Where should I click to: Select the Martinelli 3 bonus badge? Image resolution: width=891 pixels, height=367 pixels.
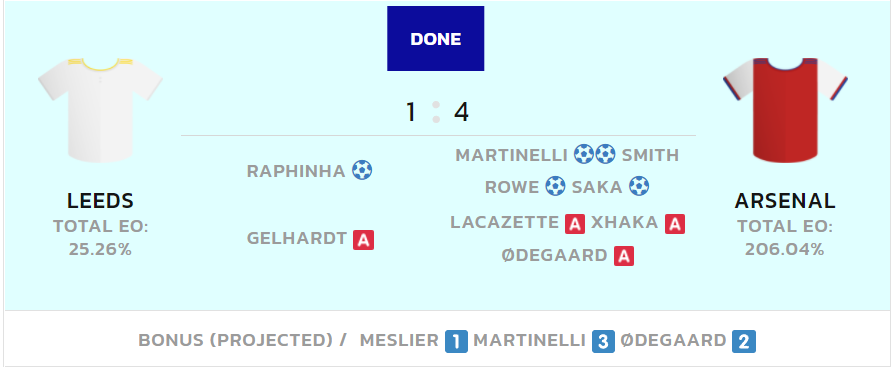pos(603,341)
